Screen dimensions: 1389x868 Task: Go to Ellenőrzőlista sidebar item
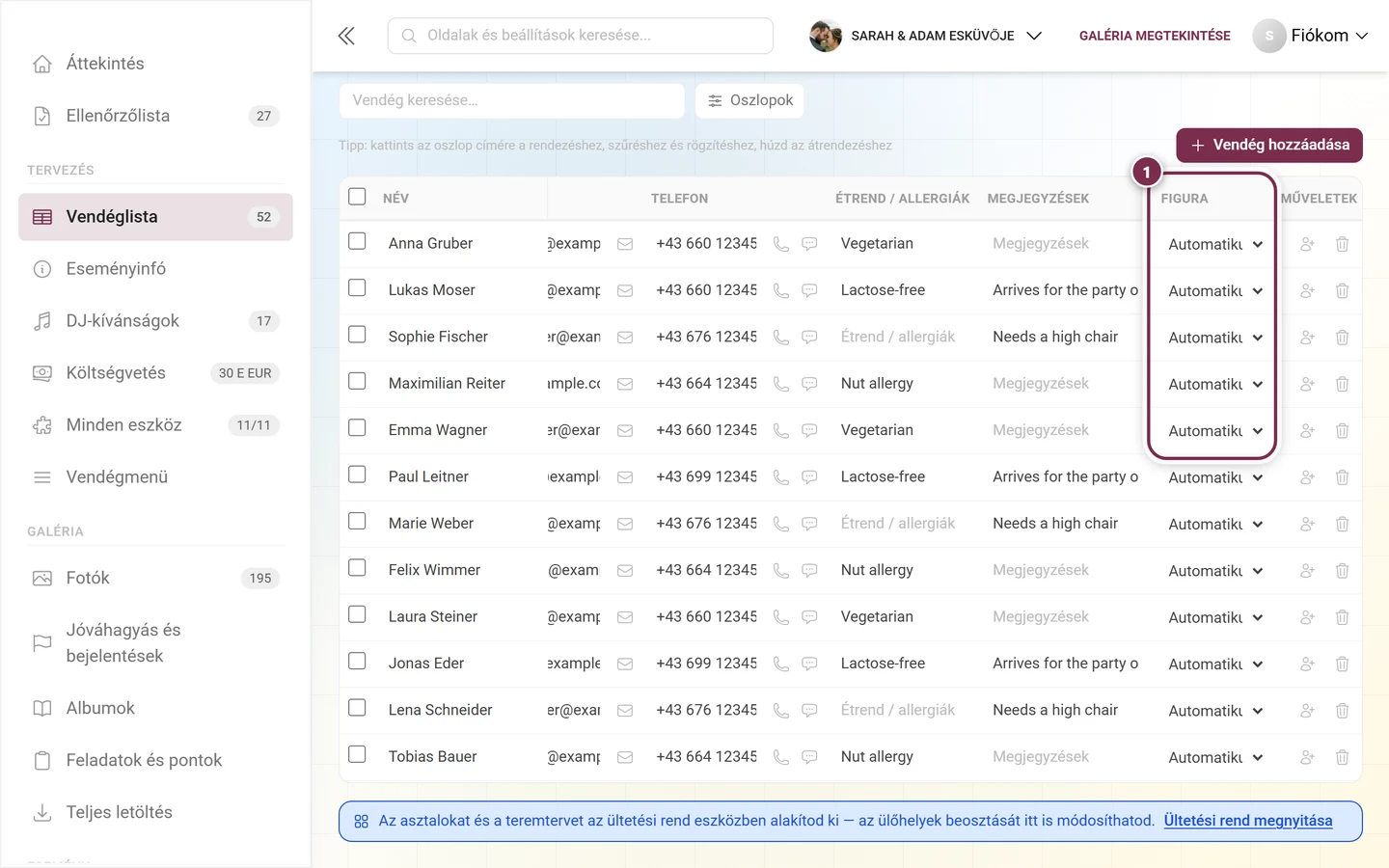tap(155, 116)
